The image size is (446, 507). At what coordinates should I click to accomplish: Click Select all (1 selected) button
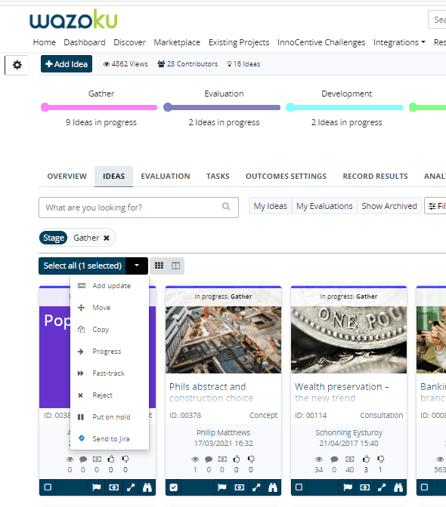click(x=82, y=266)
